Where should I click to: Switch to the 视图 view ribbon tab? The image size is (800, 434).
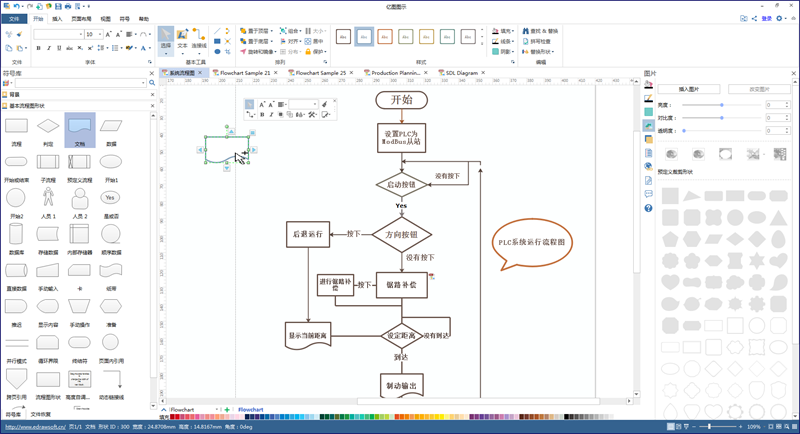coord(105,19)
